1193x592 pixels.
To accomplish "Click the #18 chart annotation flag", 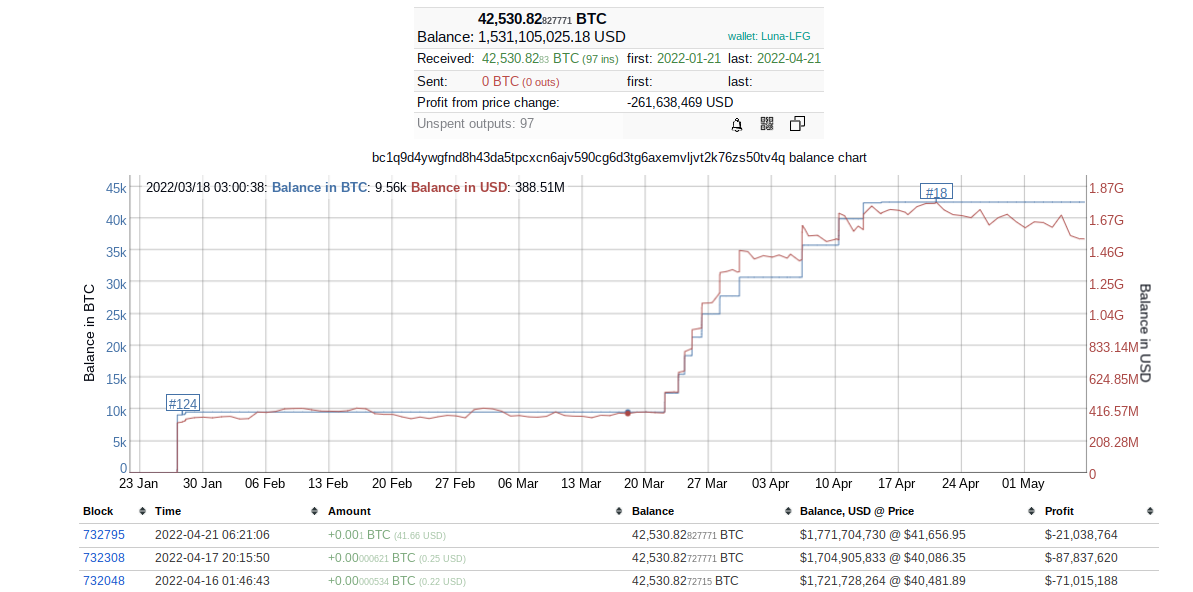I will 936,192.
